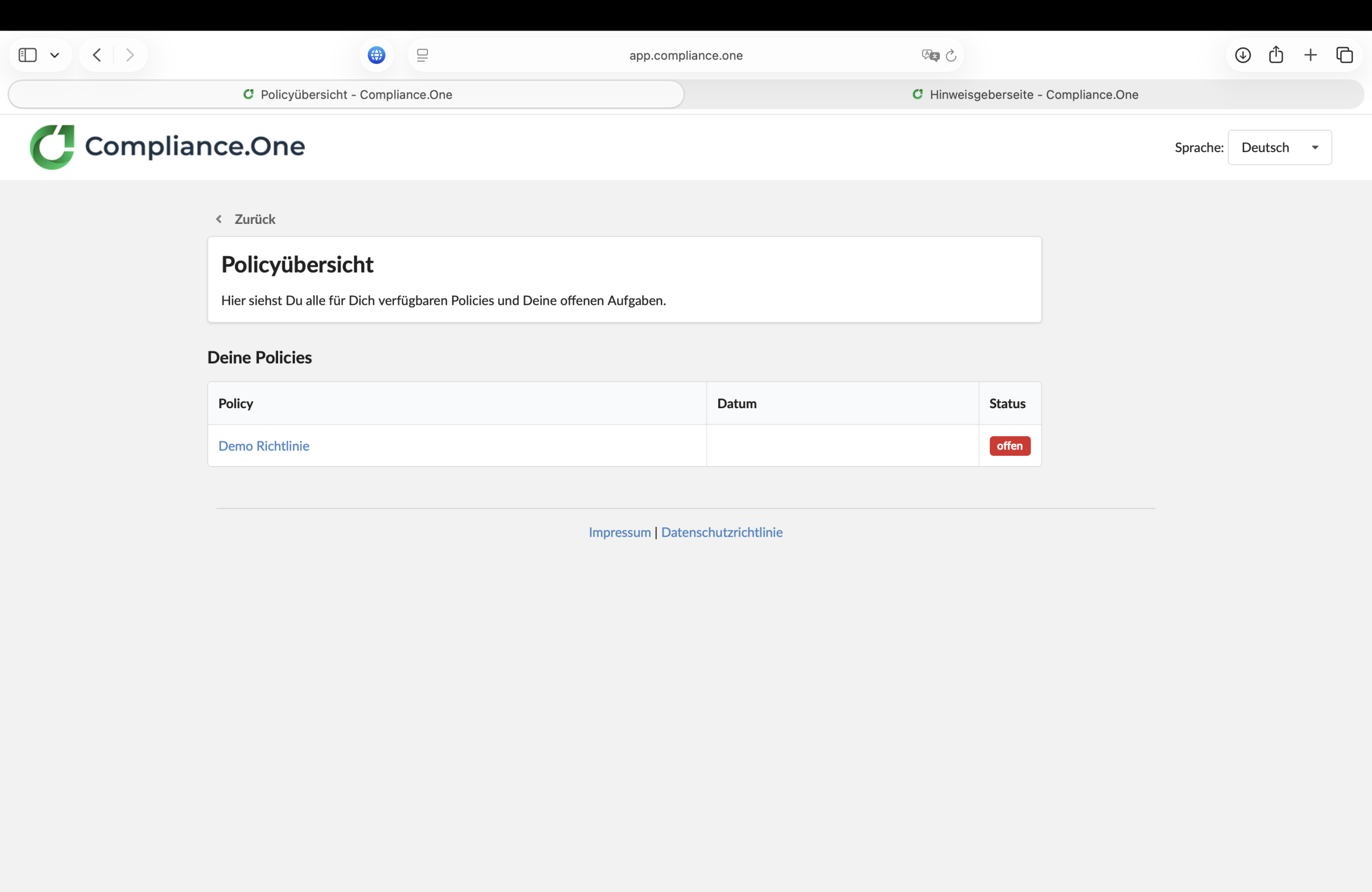Click the Deine Policies section heading
The width and height of the screenshot is (1372, 892).
(259, 357)
